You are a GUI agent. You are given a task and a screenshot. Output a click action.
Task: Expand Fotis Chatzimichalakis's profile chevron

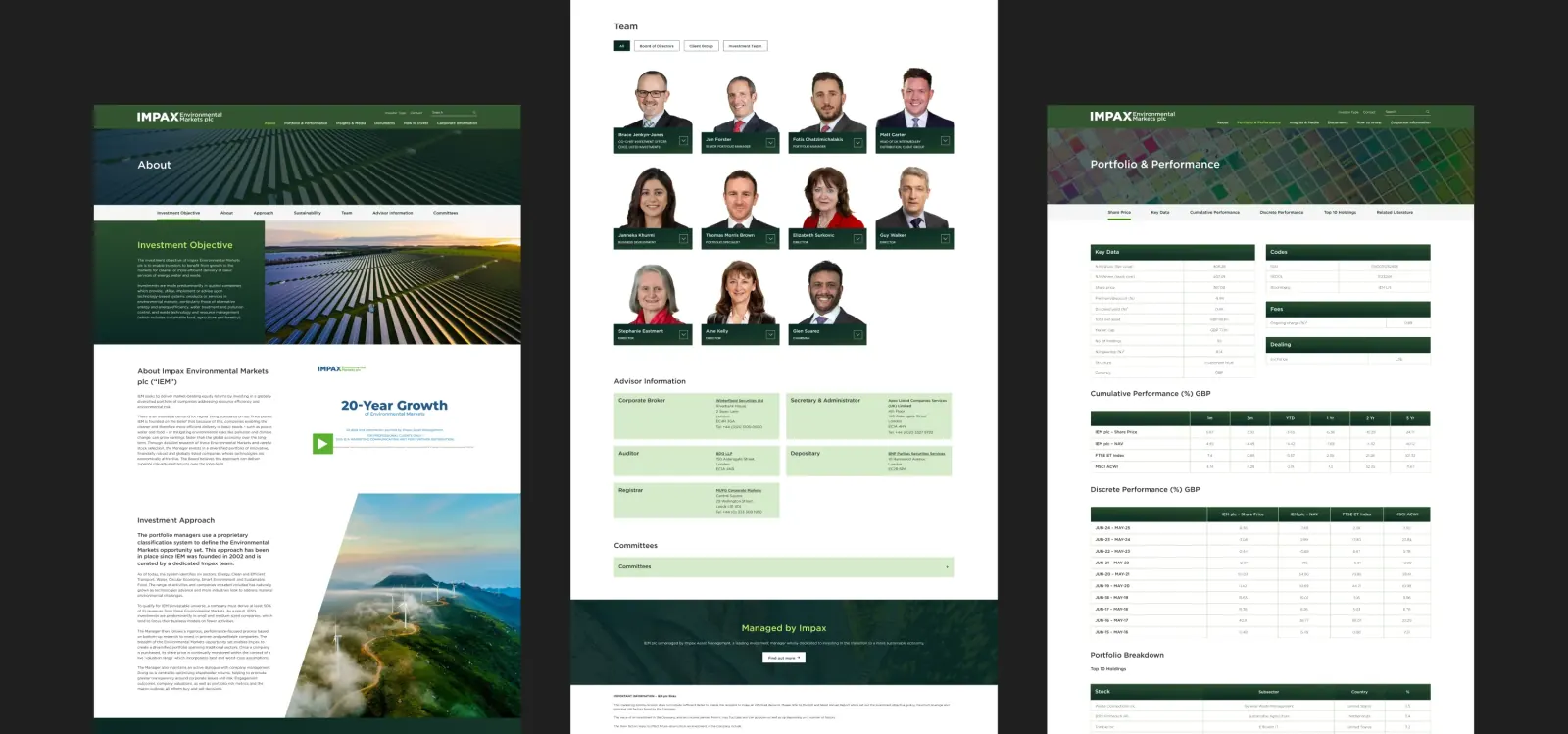857,143
